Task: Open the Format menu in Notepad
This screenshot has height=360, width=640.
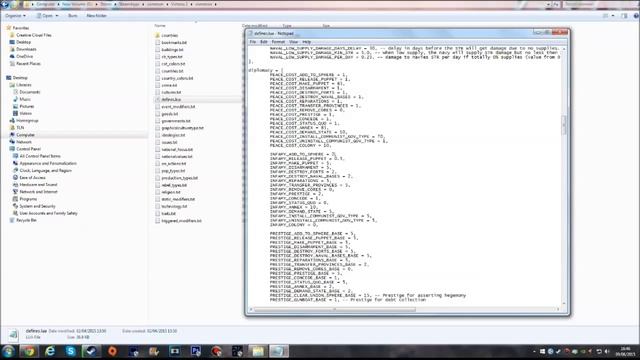Action: click(x=278, y=42)
